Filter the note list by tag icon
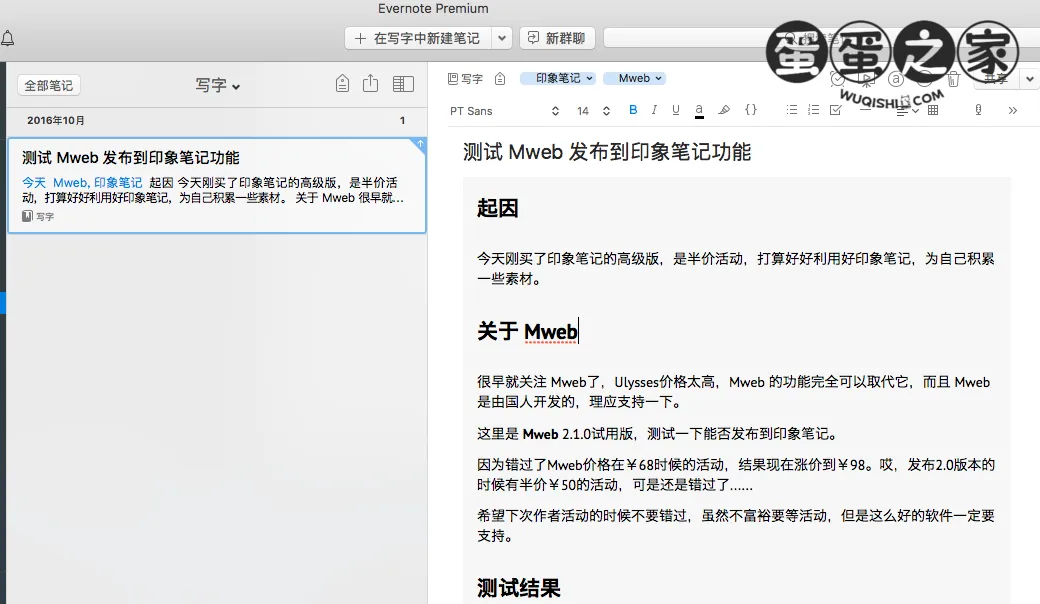 coord(342,84)
